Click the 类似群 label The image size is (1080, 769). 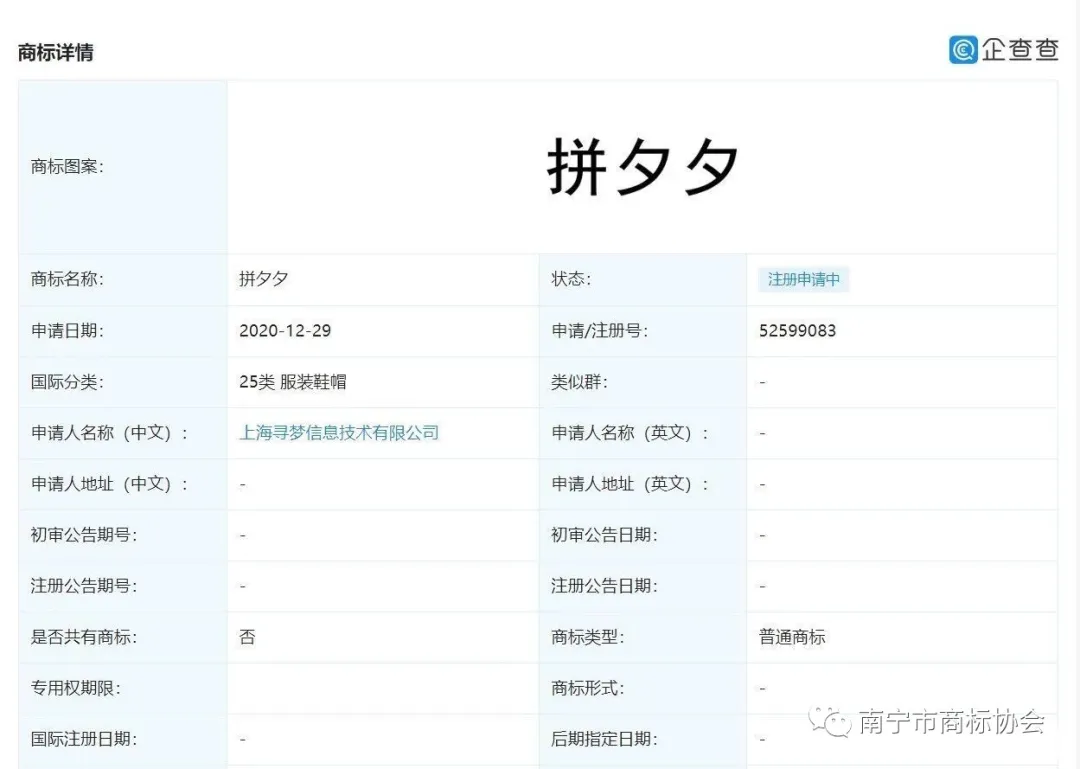(x=579, y=382)
